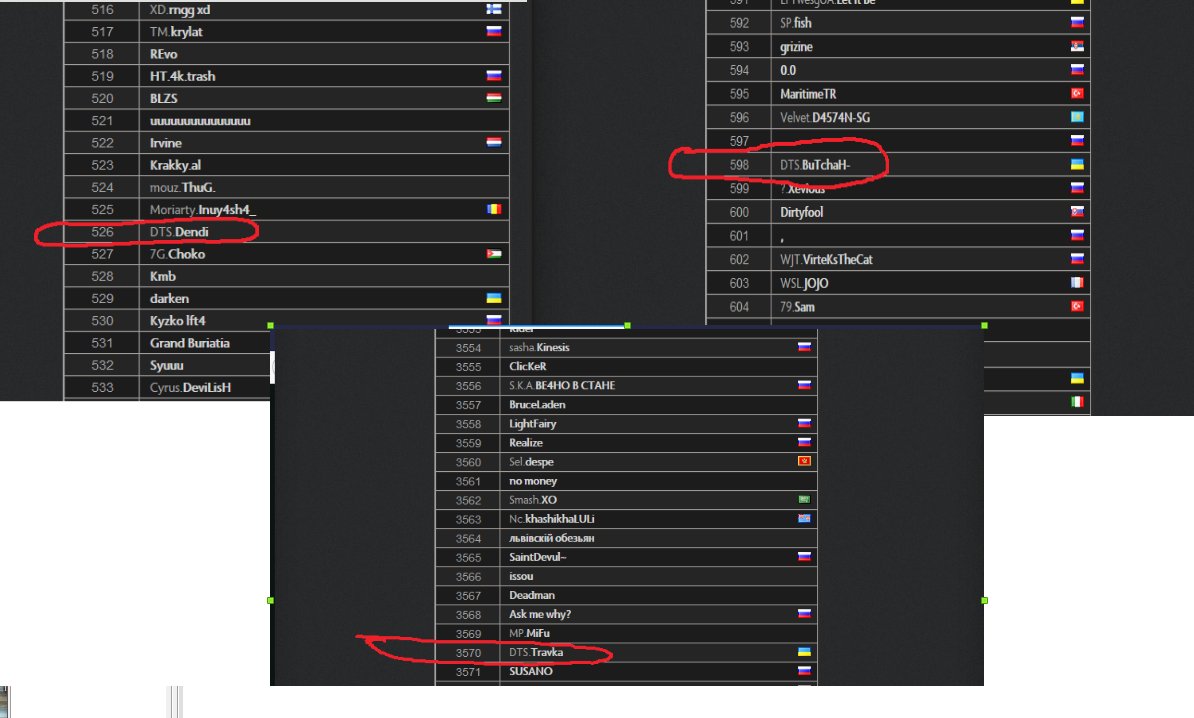Select the no money entry
Screen dimensions: 1194x718
click(x=533, y=480)
